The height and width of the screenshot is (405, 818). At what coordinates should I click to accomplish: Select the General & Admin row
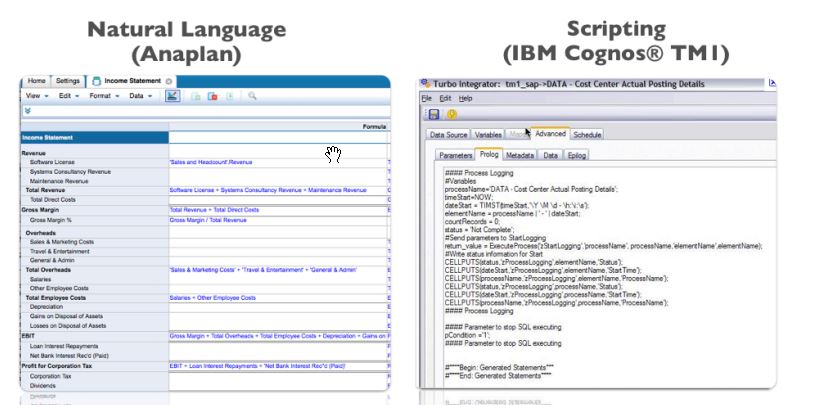click(x=52, y=260)
